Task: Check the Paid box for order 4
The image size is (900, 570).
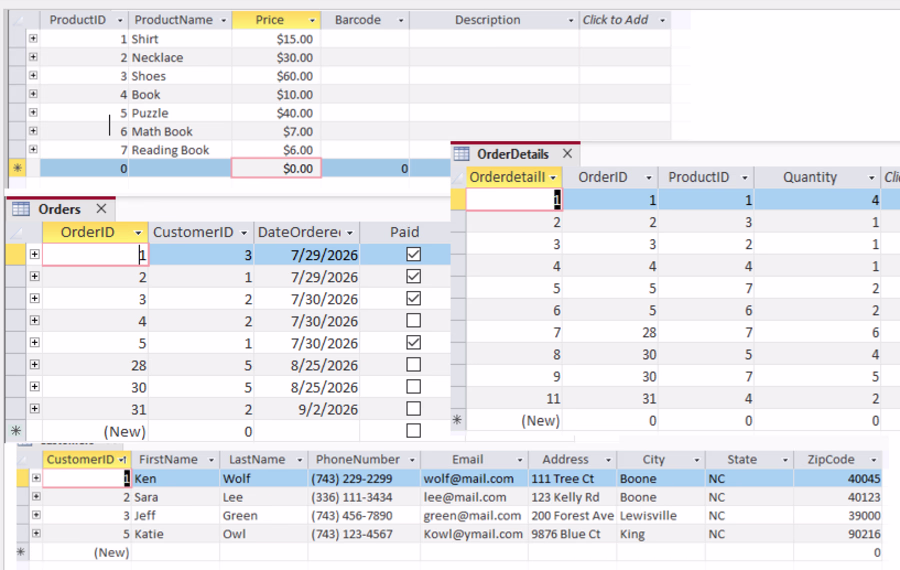Action: pyautogui.click(x=413, y=320)
